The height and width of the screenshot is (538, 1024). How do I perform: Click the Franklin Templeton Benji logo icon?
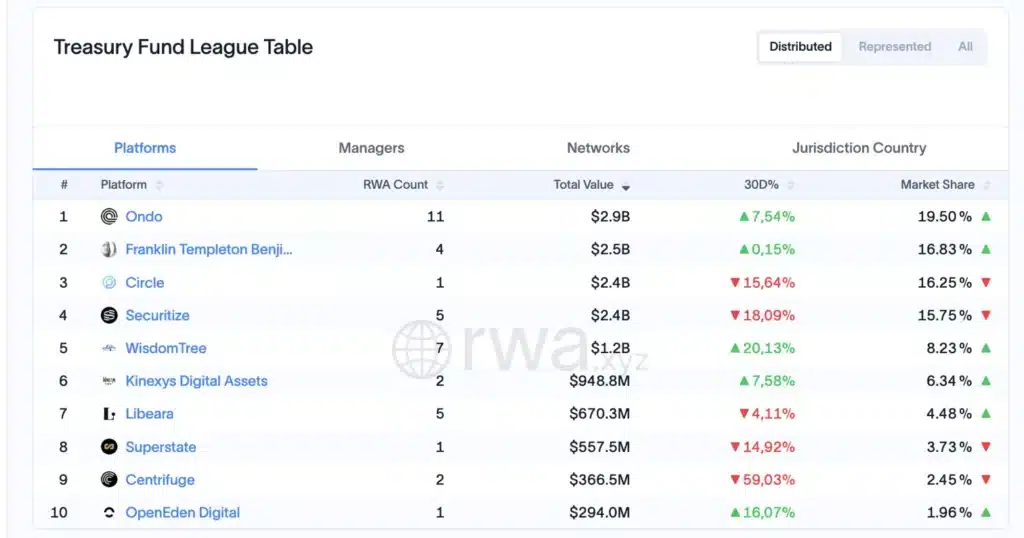109,249
